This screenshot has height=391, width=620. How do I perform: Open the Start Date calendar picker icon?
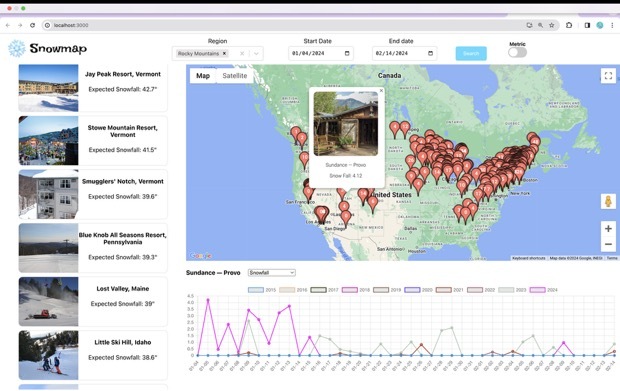[x=347, y=53]
